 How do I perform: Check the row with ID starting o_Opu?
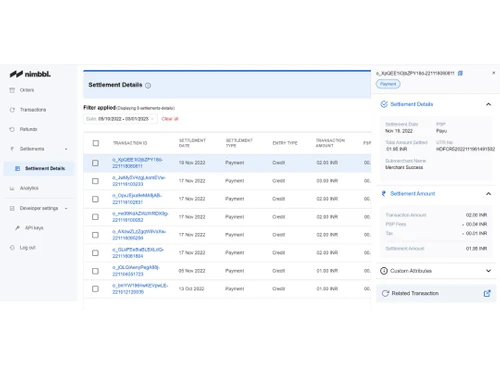click(95, 199)
